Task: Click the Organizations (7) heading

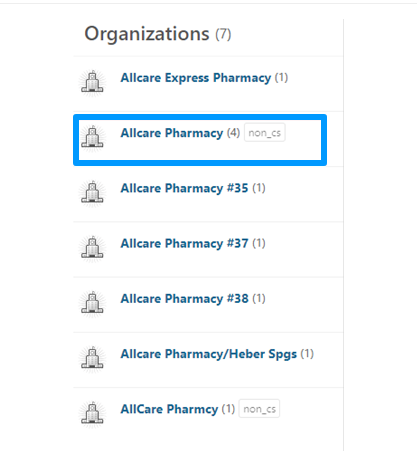Action: [158, 34]
